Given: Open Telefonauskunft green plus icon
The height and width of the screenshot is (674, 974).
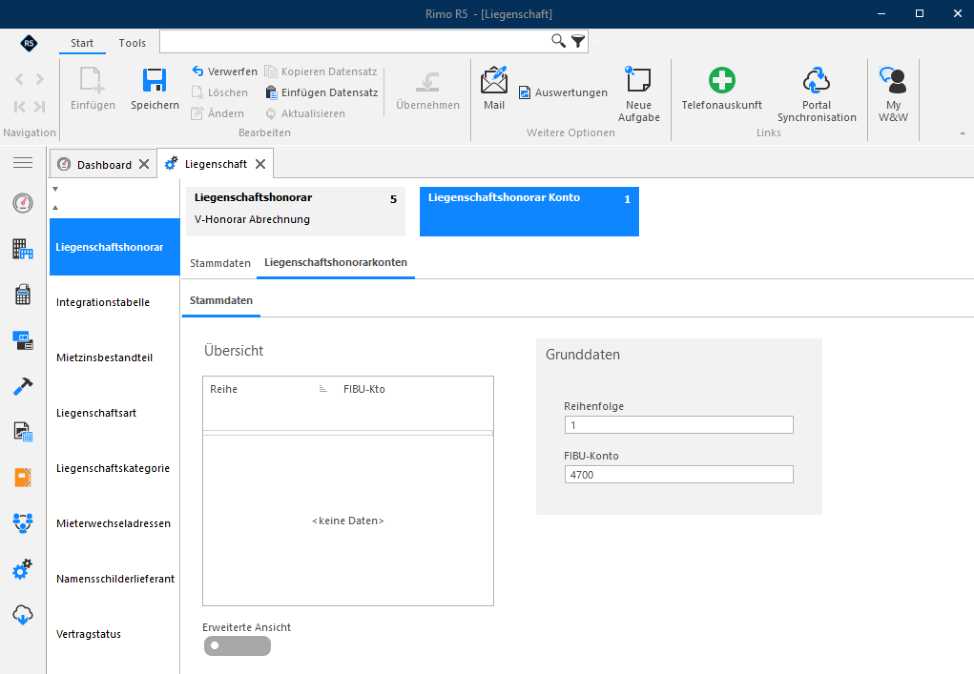Looking at the screenshot, I should (x=722, y=80).
